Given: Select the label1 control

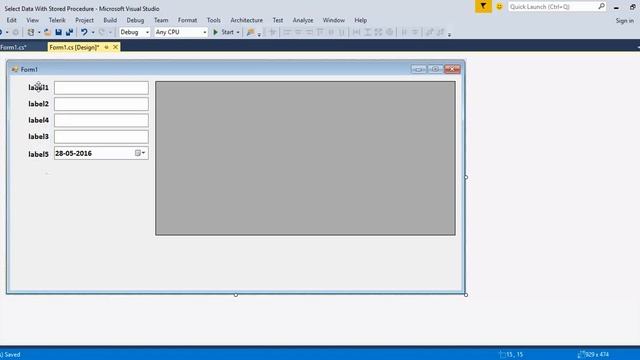Looking at the screenshot, I should click(38, 87).
